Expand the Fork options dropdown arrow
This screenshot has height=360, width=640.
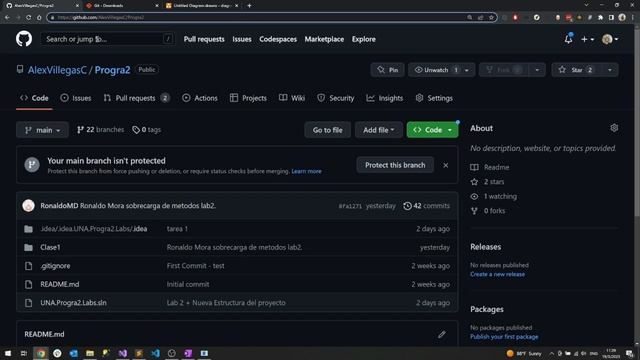pos(537,70)
